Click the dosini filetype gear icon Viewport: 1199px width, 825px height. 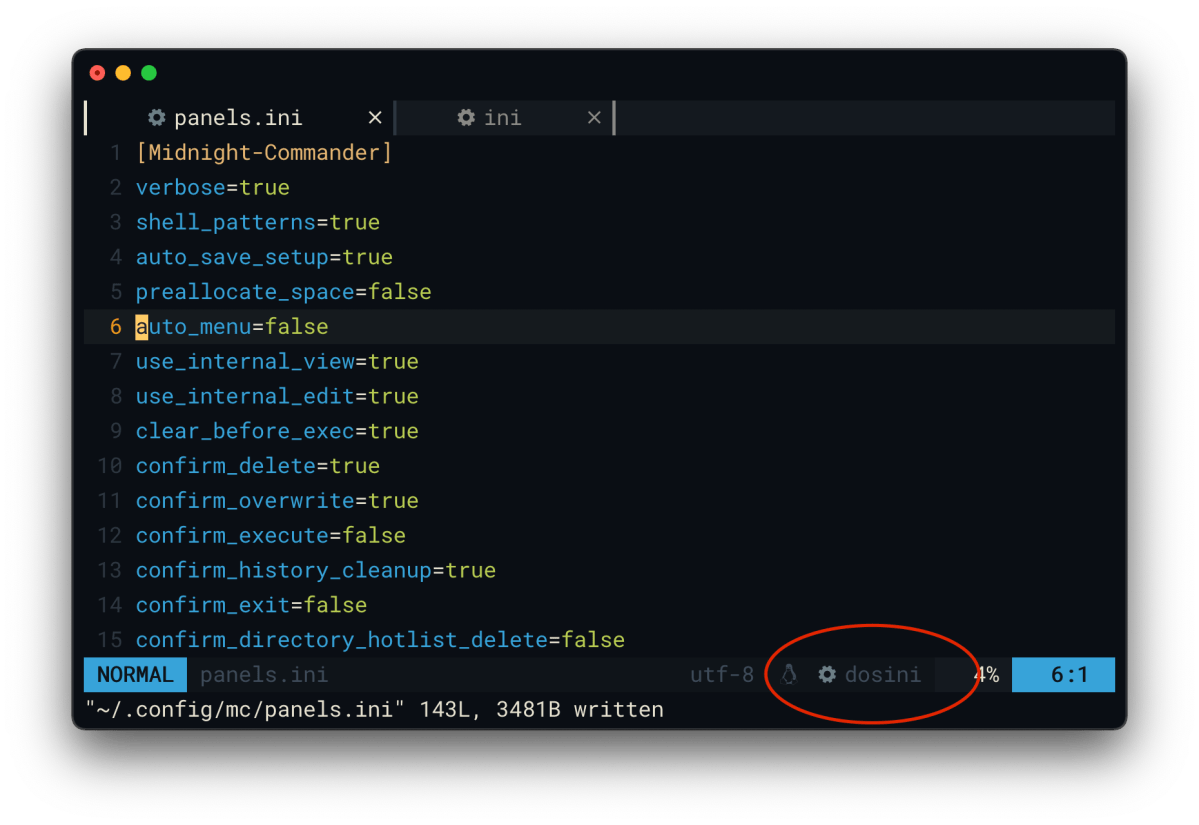[827, 674]
